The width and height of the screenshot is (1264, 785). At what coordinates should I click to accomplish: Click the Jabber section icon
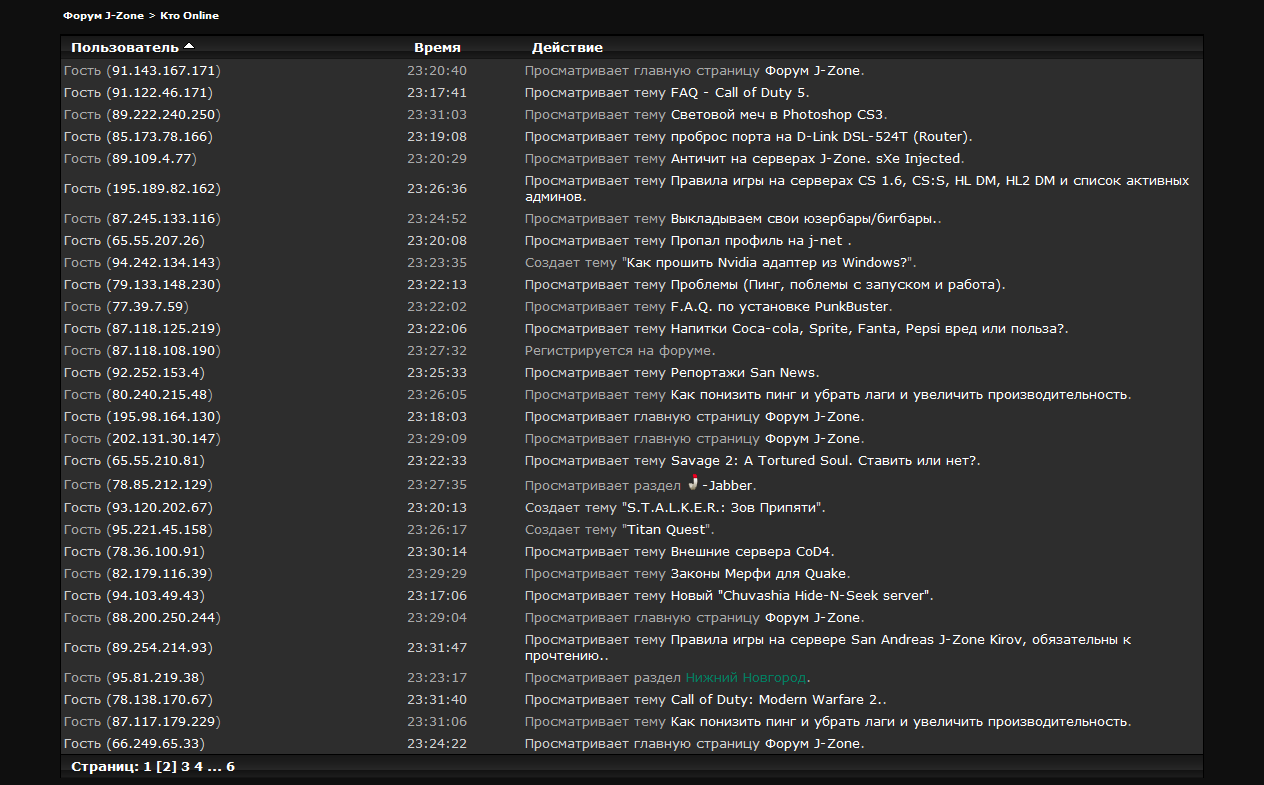pyautogui.click(x=694, y=482)
